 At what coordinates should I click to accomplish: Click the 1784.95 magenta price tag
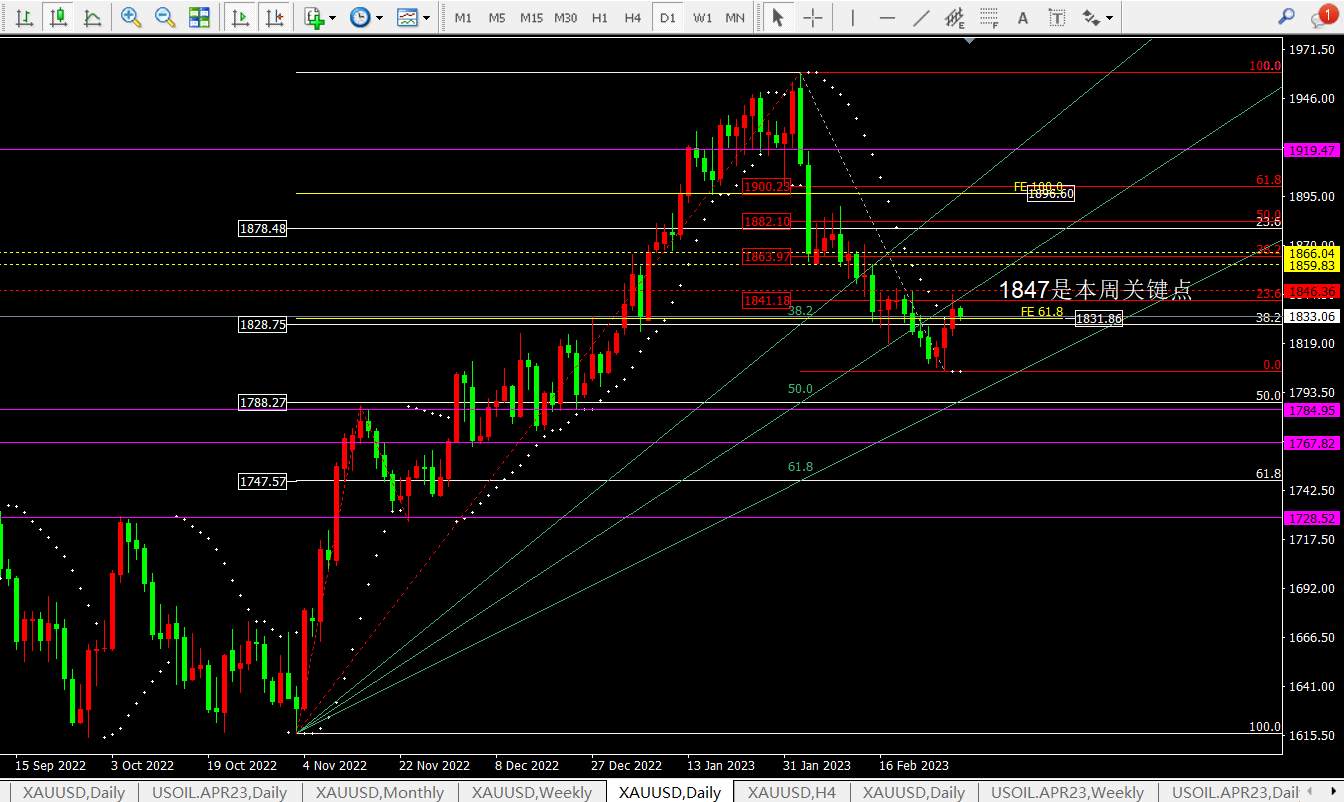pos(1313,410)
